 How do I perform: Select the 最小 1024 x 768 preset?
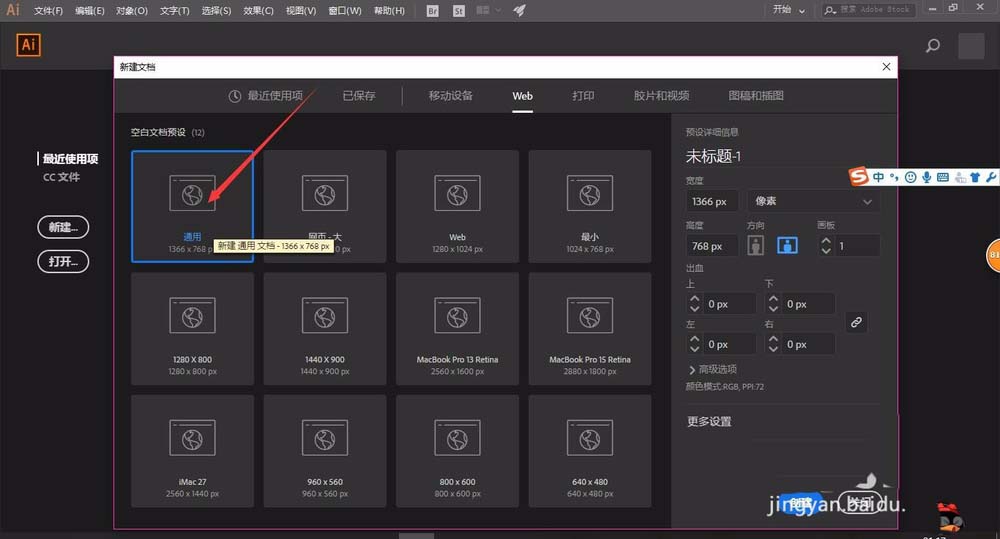pyautogui.click(x=590, y=206)
